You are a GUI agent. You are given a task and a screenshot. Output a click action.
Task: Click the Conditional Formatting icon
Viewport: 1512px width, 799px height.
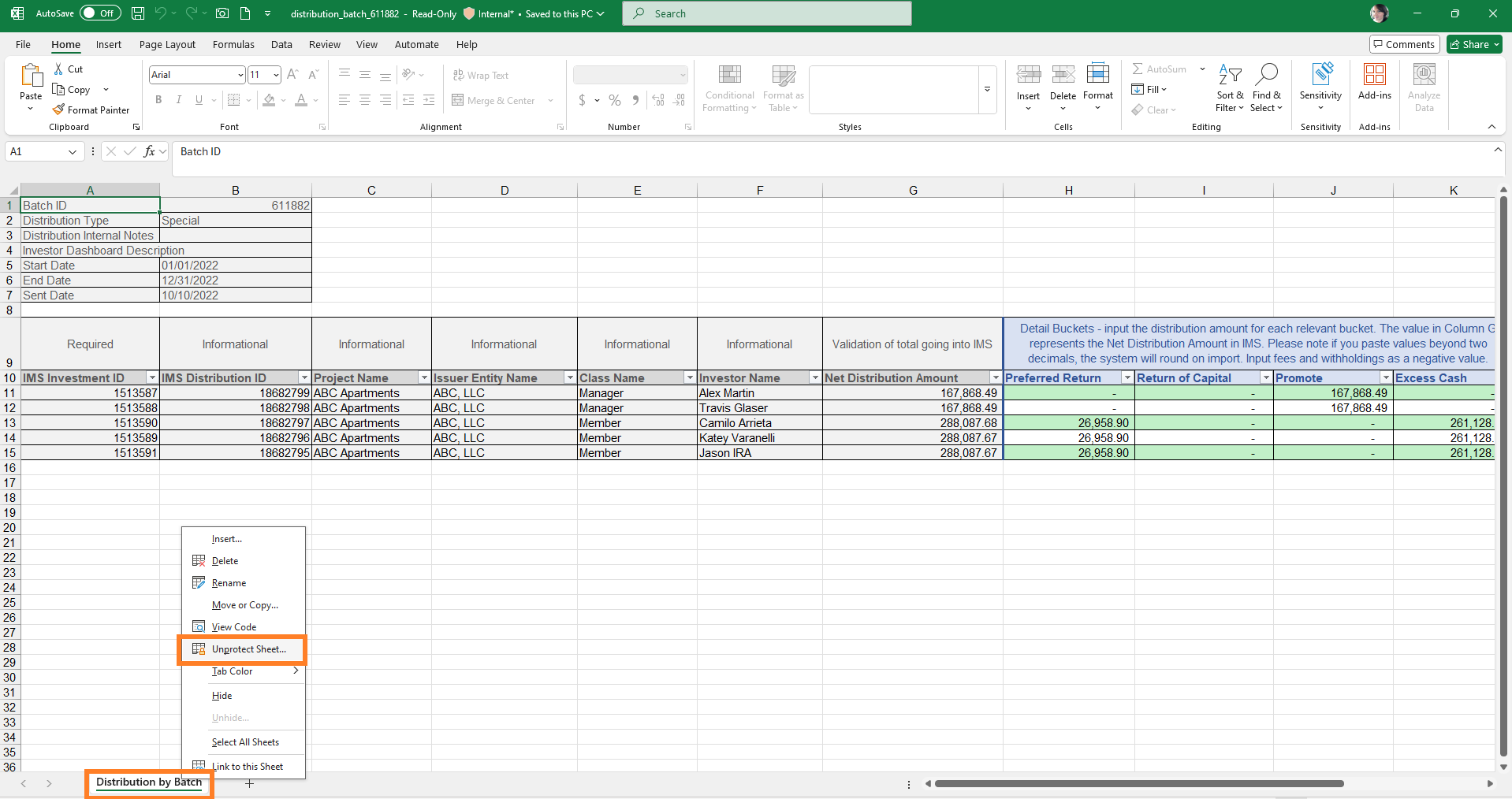[730, 75]
